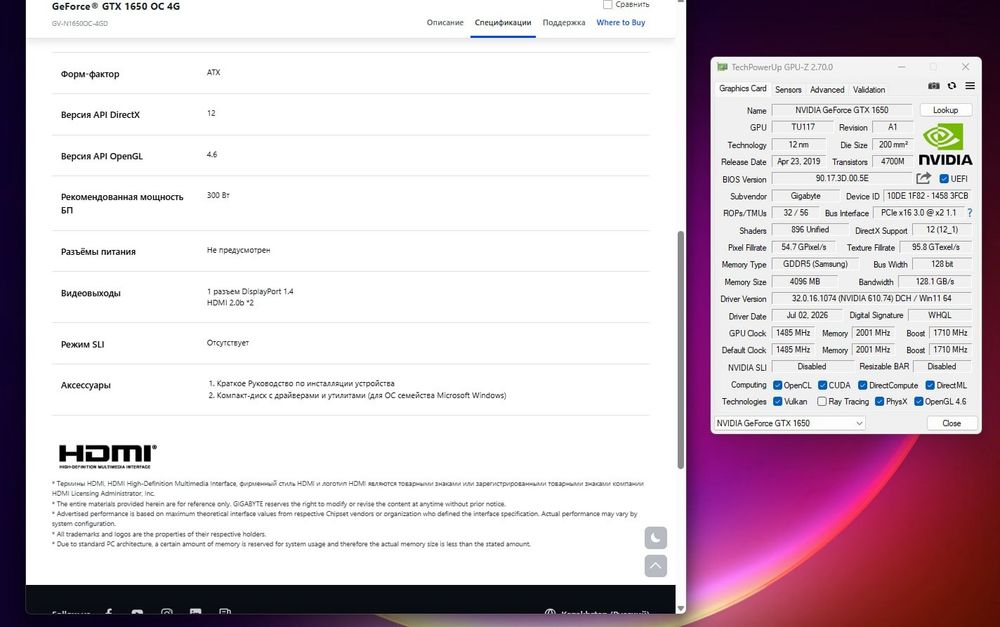Click the Resizable BAR Disabled value

tap(942, 367)
